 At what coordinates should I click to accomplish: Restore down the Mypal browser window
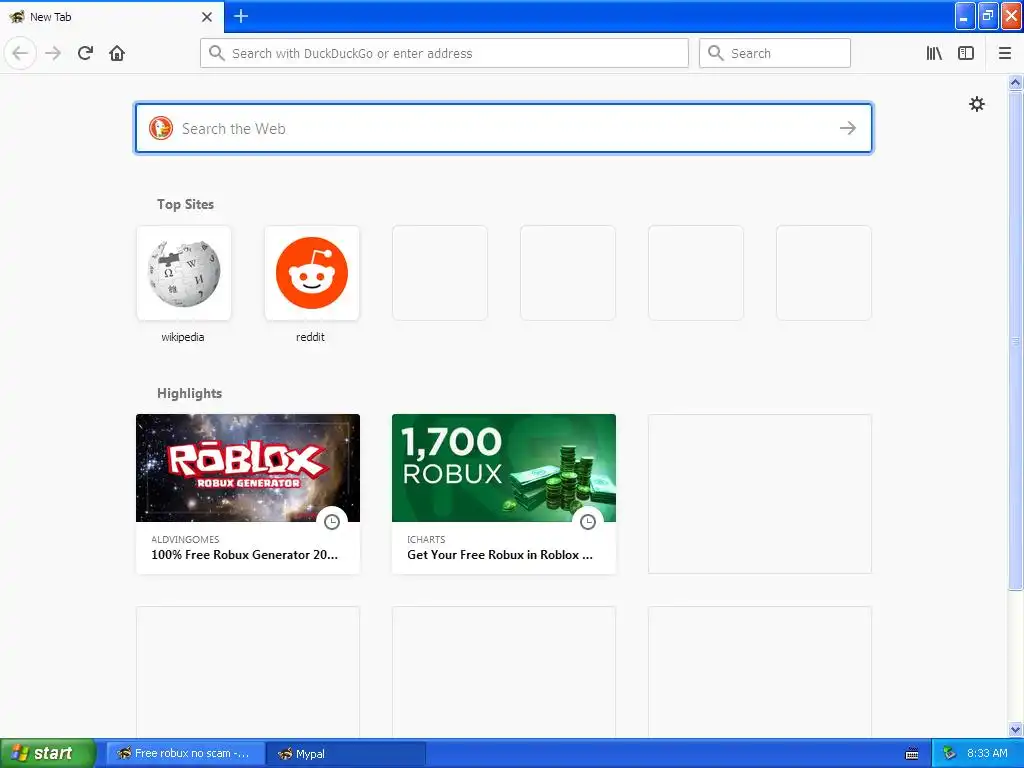point(988,16)
